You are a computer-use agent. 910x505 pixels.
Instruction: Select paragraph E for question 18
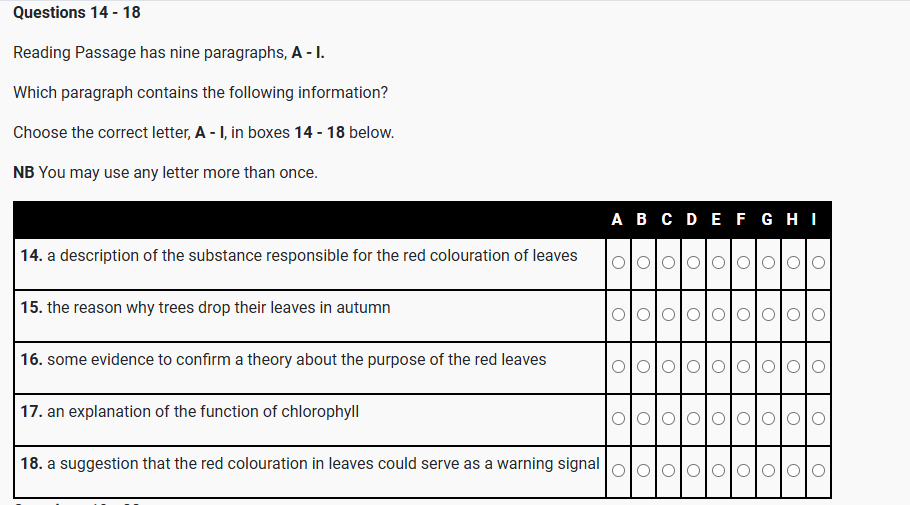coord(718,471)
